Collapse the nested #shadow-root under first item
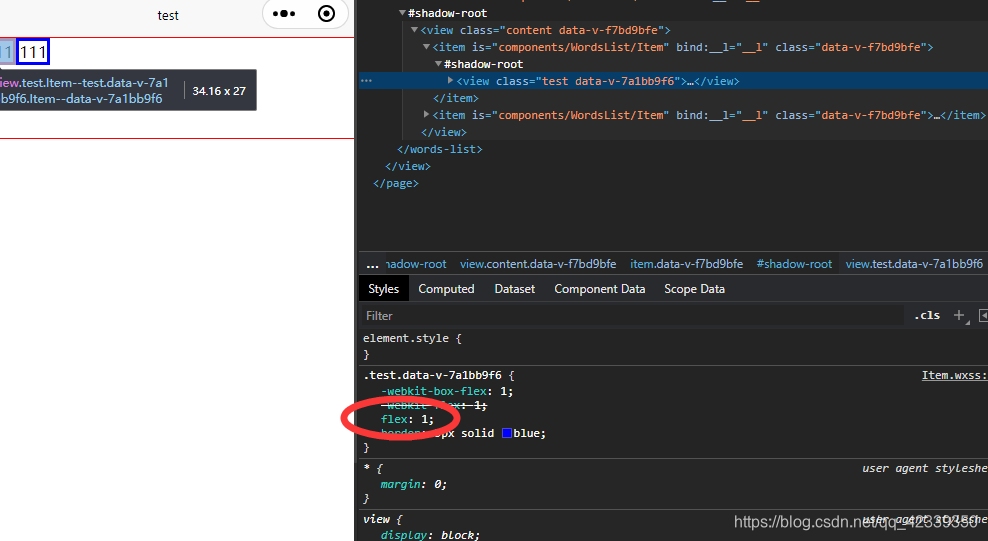 click(438, 64)
